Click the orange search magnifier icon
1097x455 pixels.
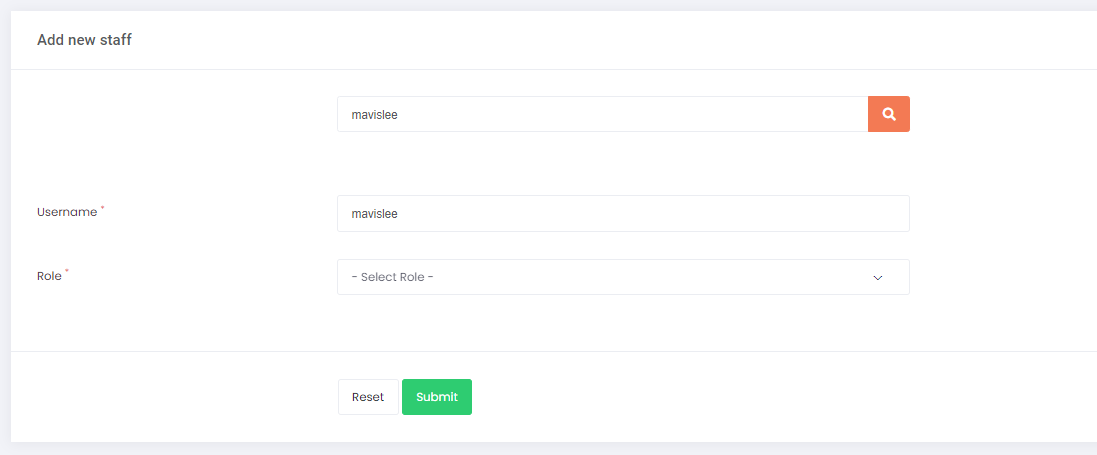888,114
